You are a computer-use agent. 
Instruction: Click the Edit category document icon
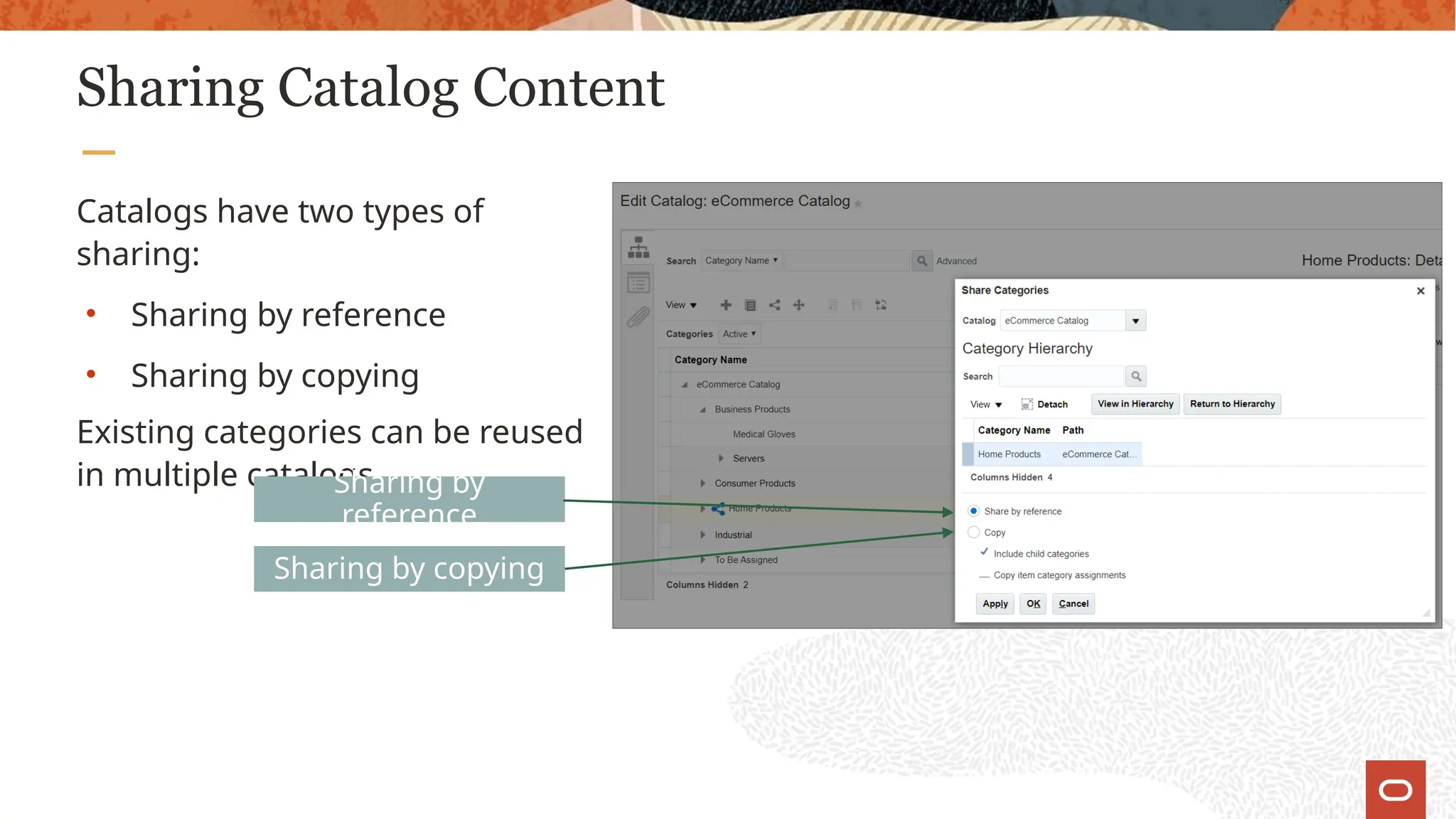coord(750,305)
